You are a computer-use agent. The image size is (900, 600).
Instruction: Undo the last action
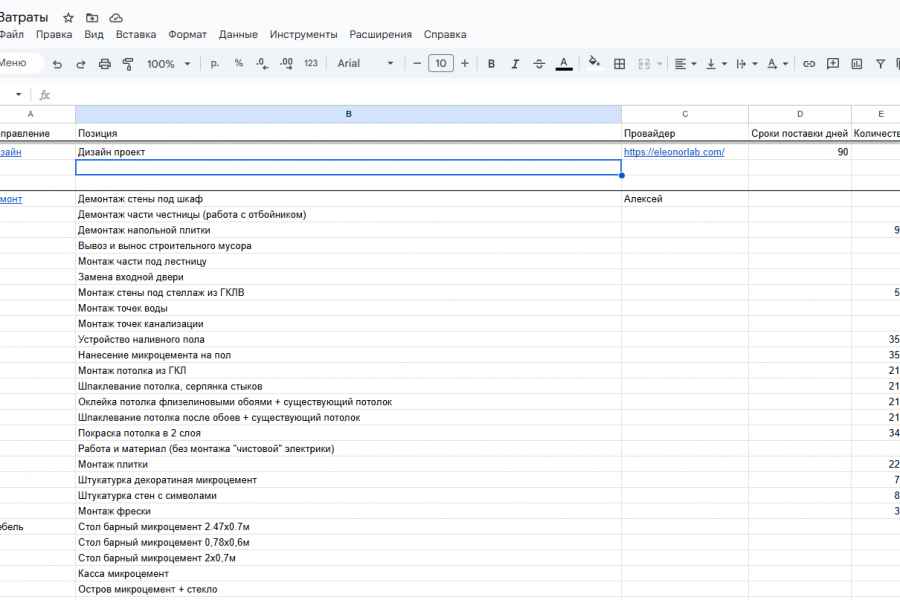[57, 64]
